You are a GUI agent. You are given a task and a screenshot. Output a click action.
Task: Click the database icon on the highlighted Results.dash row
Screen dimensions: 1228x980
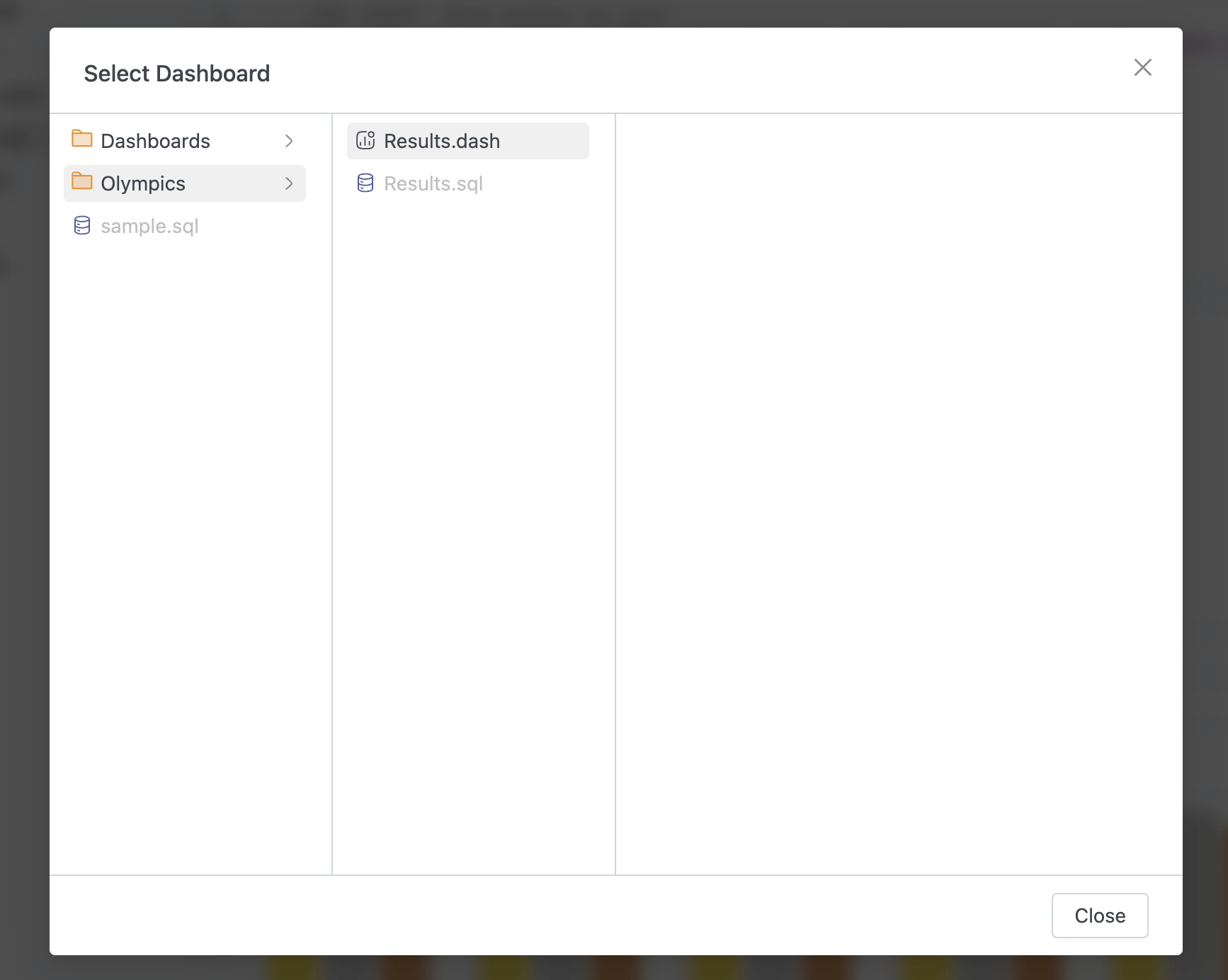[365, 140]
